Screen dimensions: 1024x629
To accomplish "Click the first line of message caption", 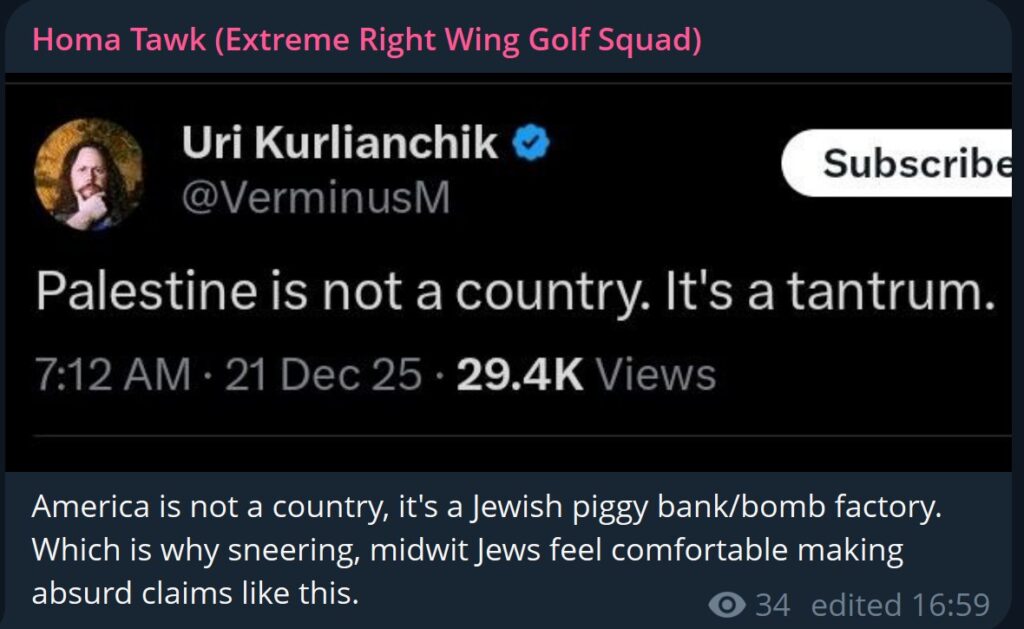I will tap(487, 508).
